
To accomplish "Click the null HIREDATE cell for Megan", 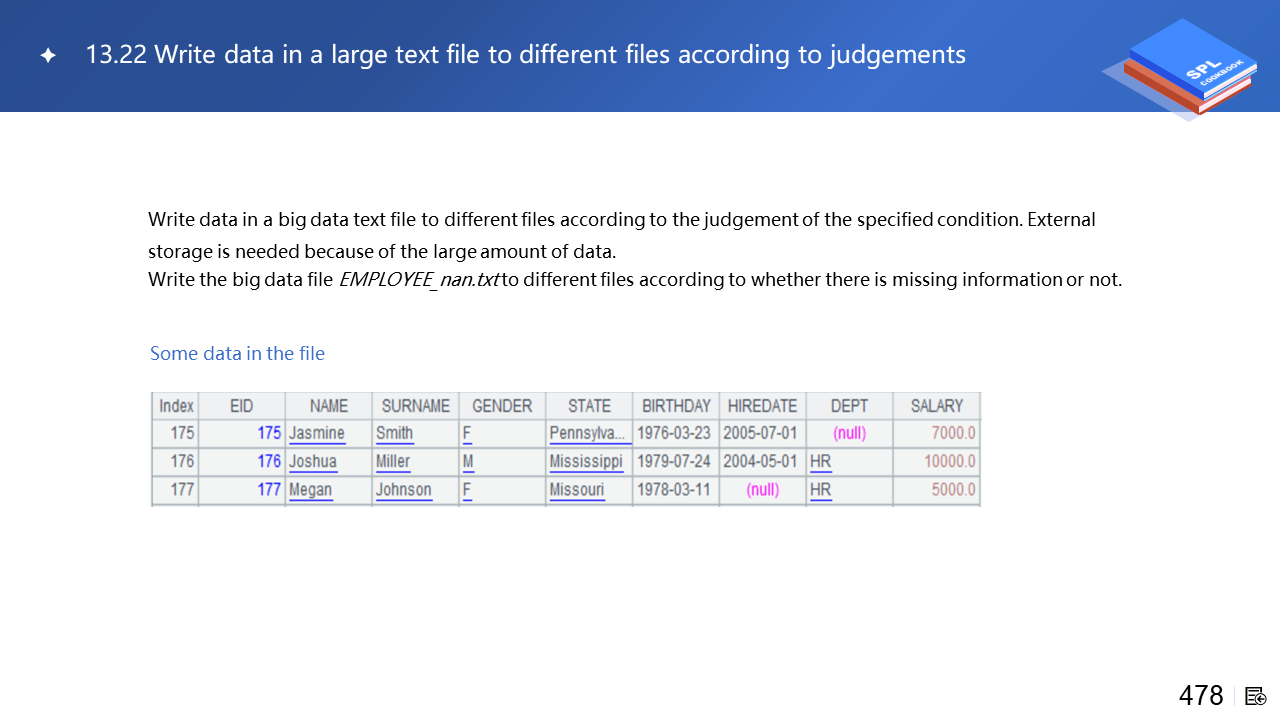I will click(x=762, y=490).
